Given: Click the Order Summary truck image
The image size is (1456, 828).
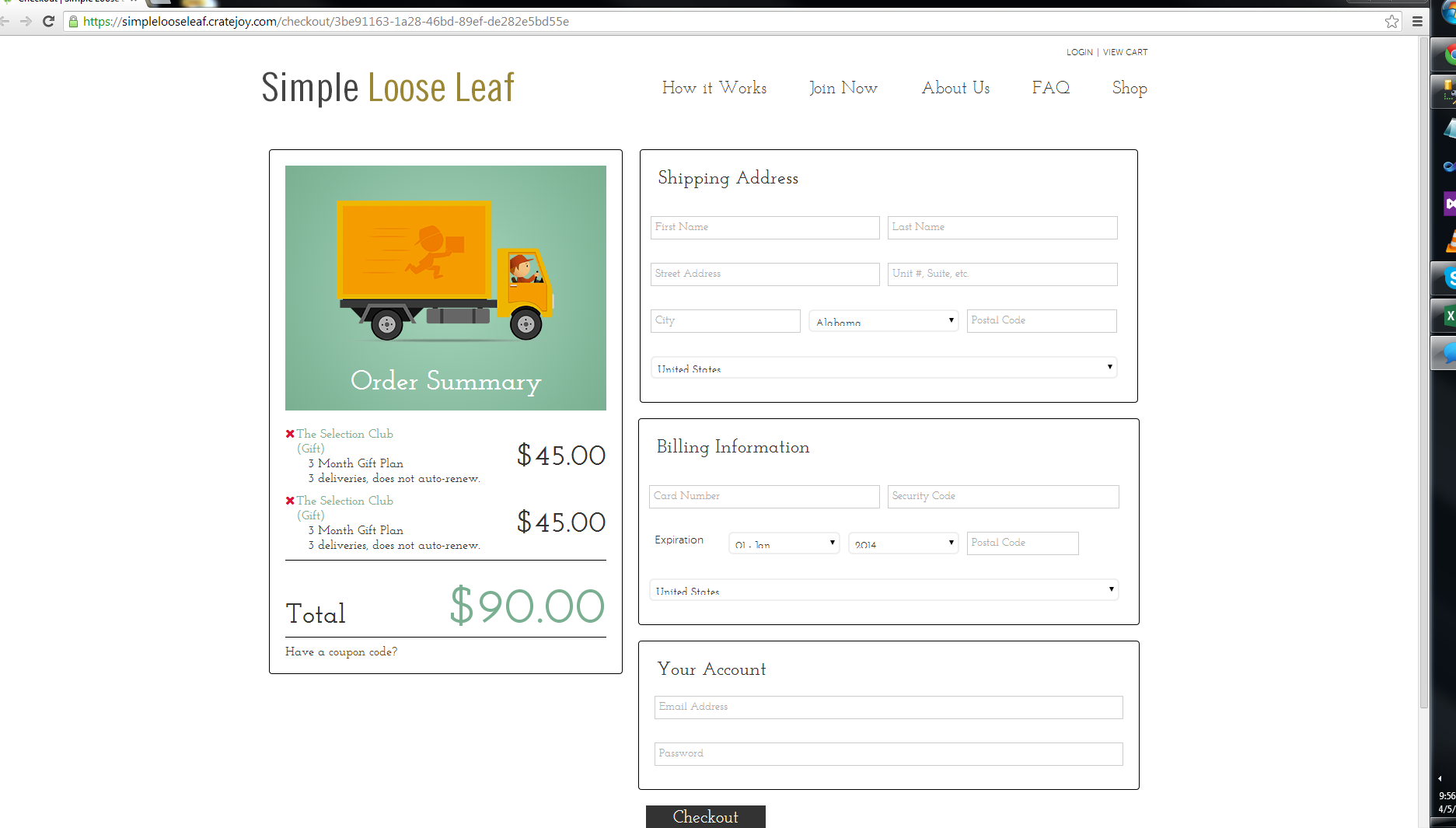Looking at the screenshot, I should pos(445,288).
